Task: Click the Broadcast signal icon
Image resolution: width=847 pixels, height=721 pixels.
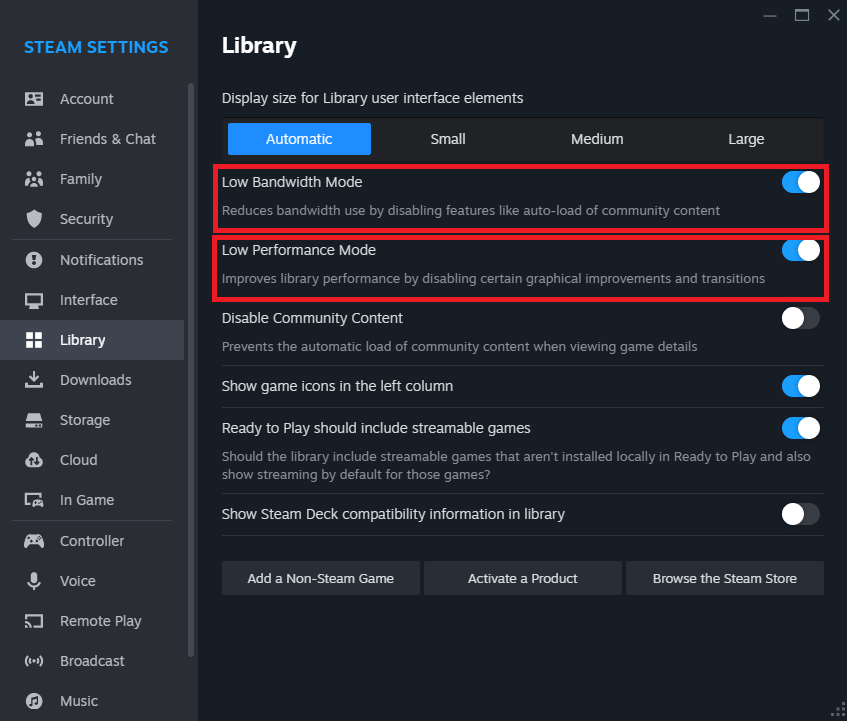Action: (34, 661)
